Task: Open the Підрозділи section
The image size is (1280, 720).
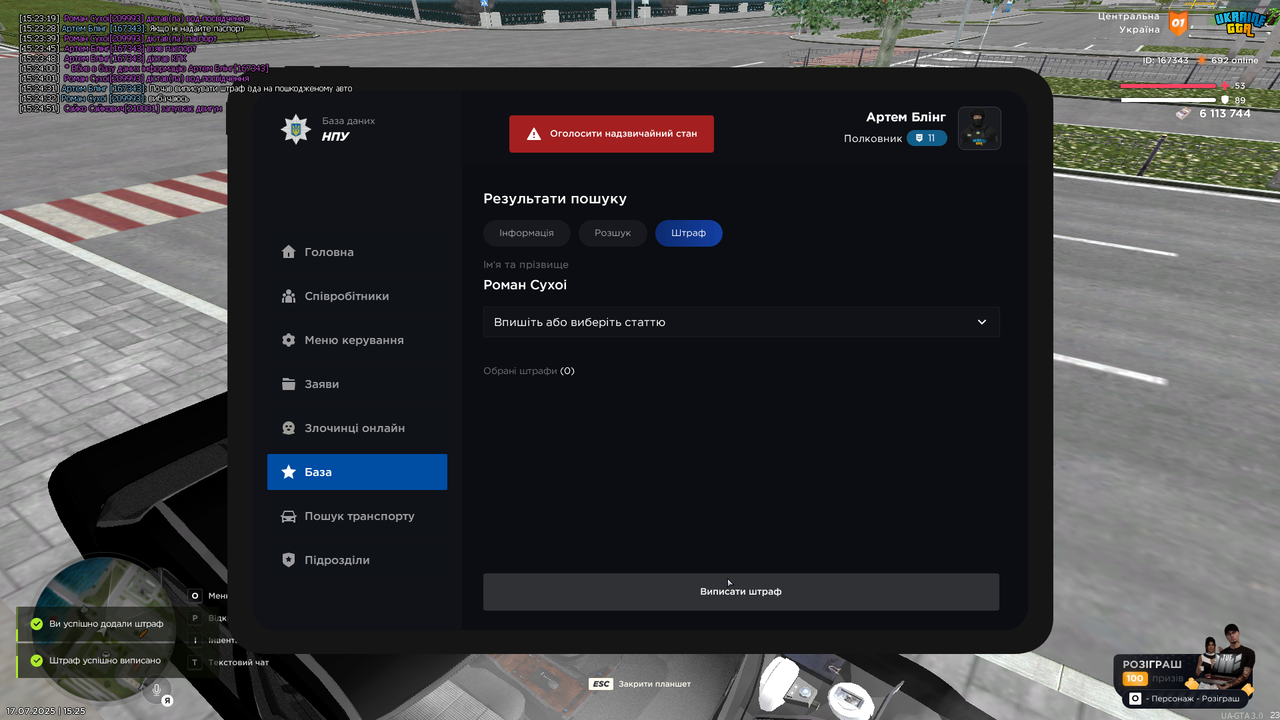Action: [357, 560]
